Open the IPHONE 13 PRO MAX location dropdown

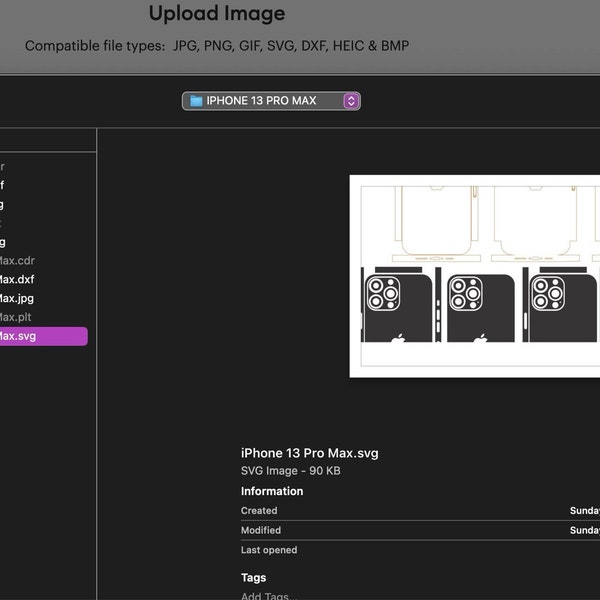[271, 101]
